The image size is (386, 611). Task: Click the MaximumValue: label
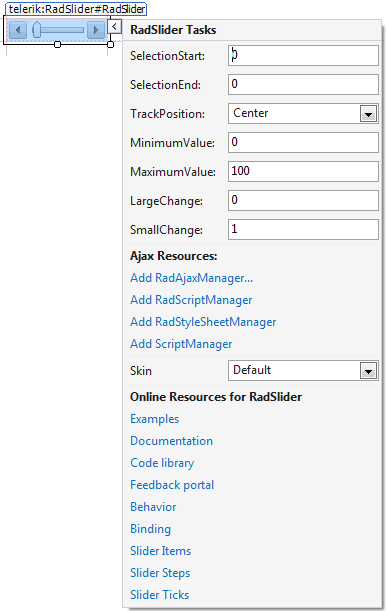pyautogui.click(x=173, y=172)
